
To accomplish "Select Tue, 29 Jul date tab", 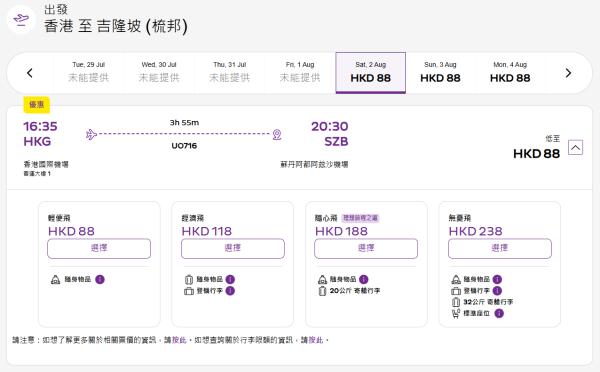I will click(88, 72).
